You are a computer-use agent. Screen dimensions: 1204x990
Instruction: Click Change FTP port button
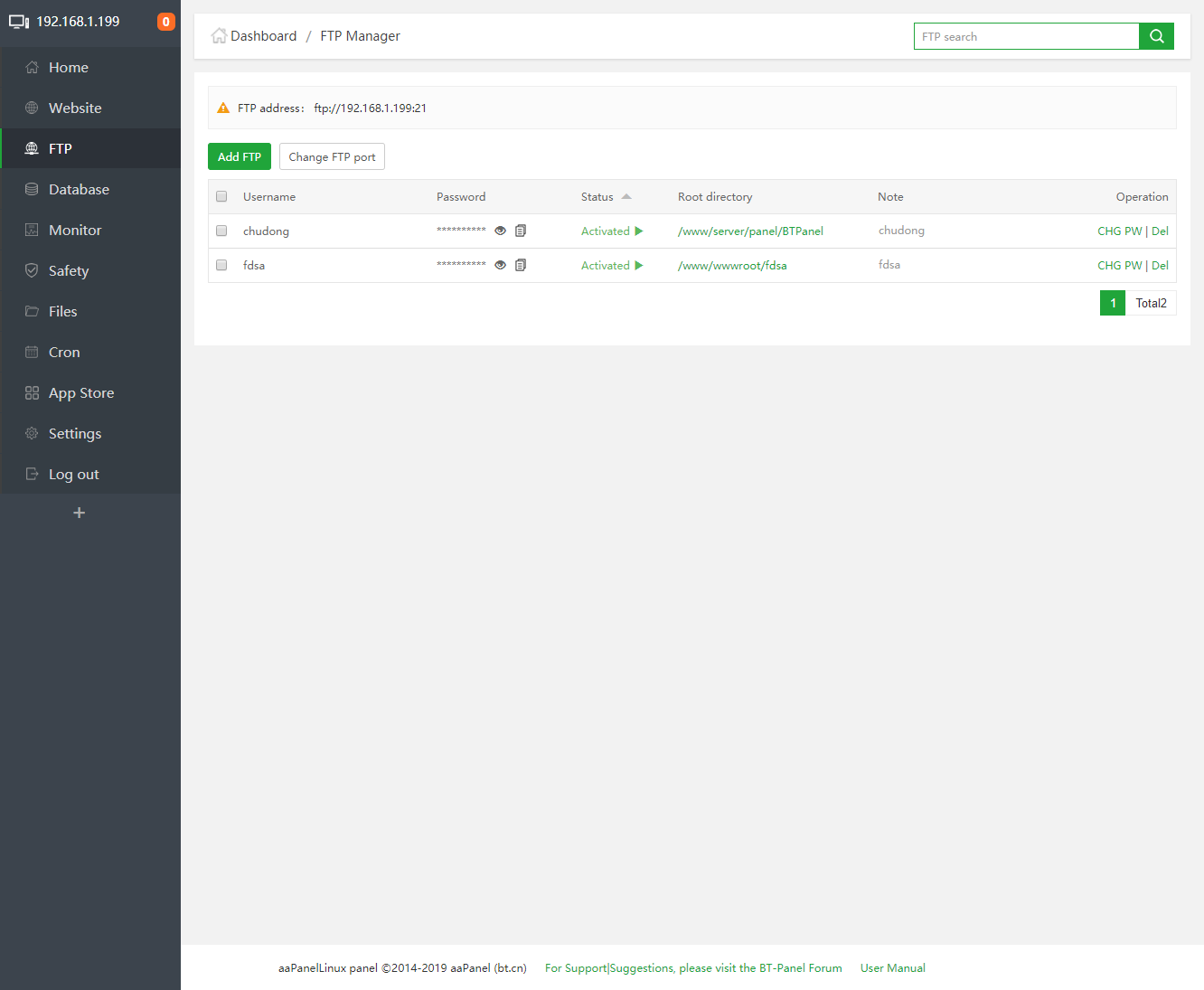click(332, 156)
